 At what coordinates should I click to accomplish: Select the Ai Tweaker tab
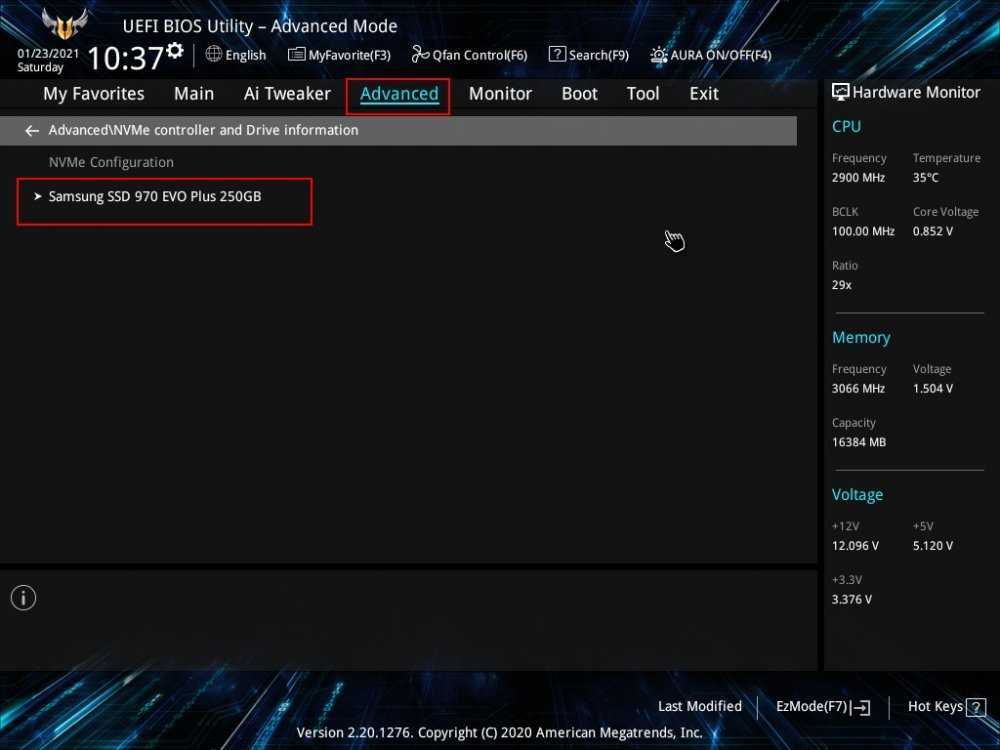pyautogui.click(x=287, y=94)
